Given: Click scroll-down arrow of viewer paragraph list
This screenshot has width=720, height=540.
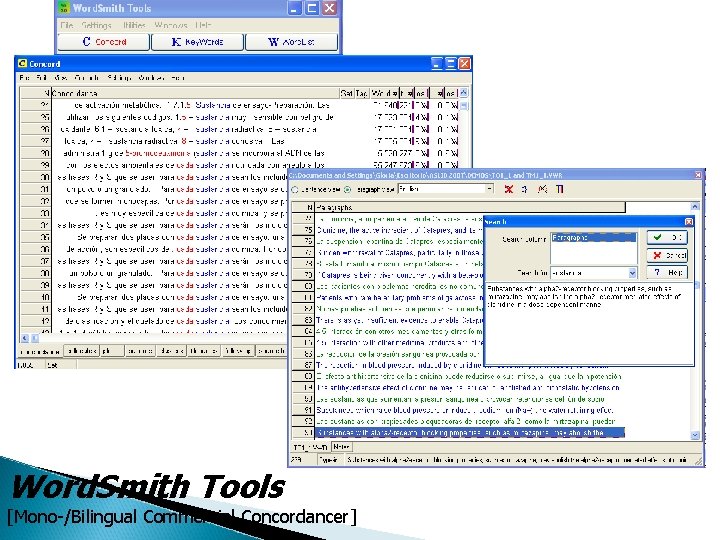Looking at the screenshot, I should [695, 434].
